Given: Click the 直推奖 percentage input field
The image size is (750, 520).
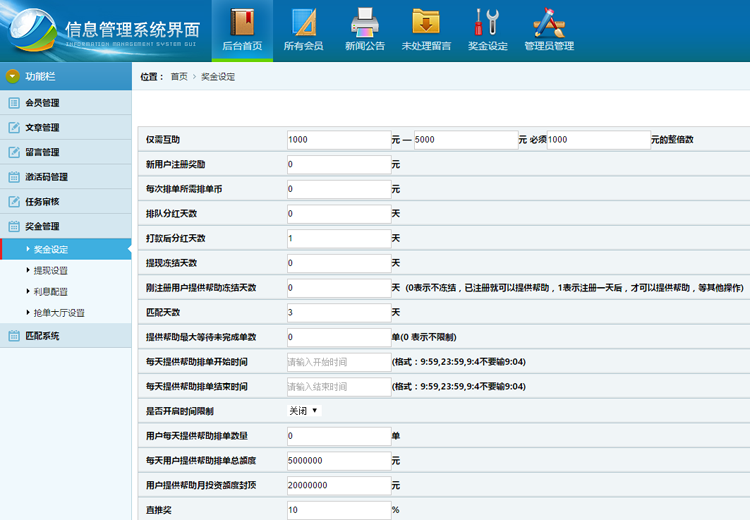Looking at the screenshot, I should (337, 510).
